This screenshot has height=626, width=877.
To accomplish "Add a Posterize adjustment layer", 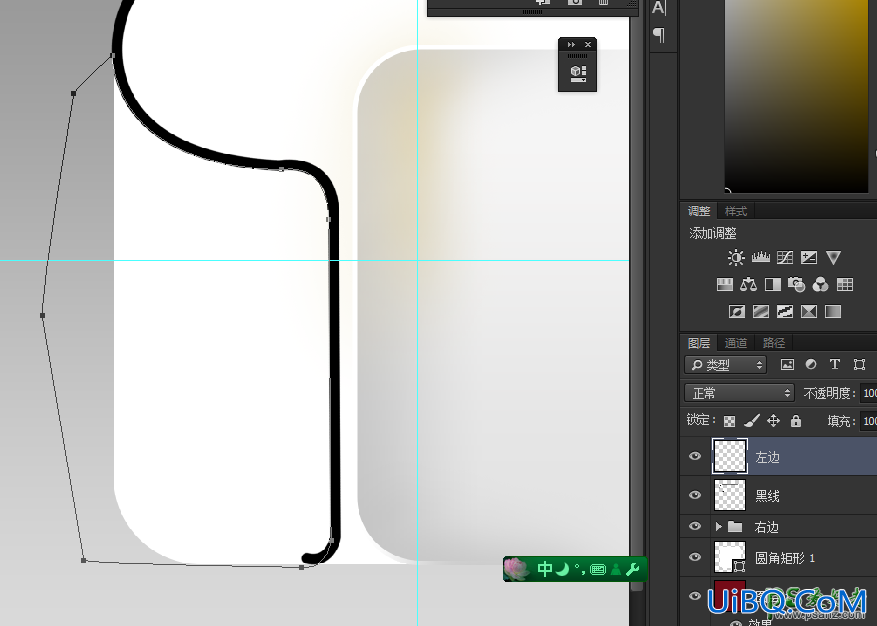I will click(x=761, y=311).
